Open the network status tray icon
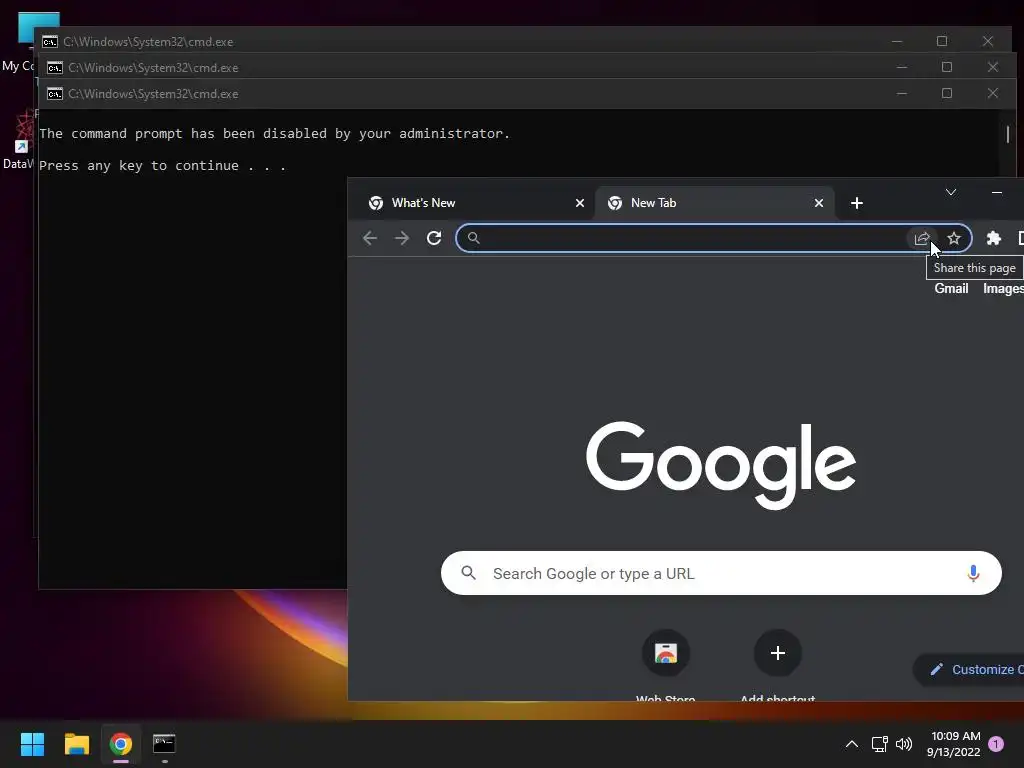This screenshot has width=1024, height=768. coord(880,744)
